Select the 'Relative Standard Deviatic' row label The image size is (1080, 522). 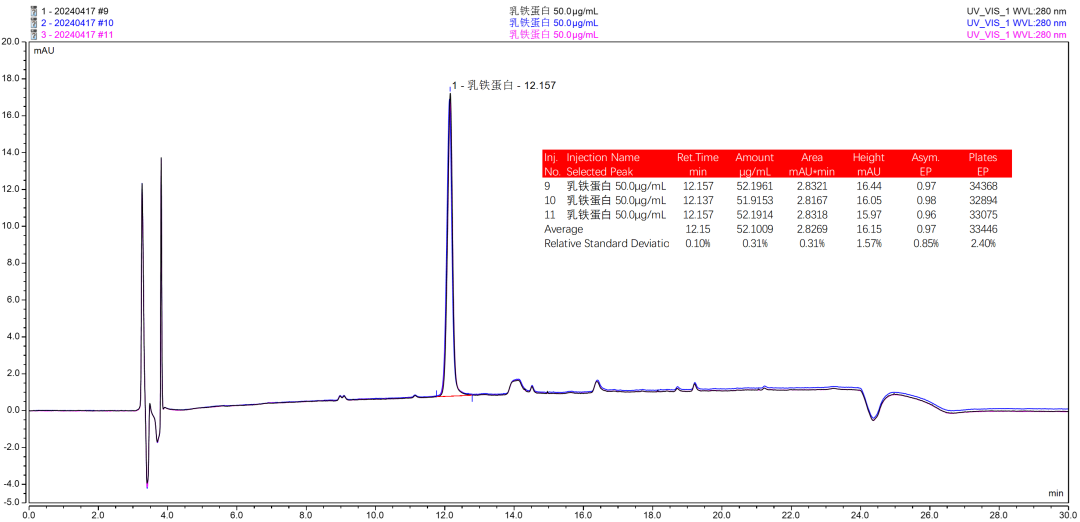point(606,244)
